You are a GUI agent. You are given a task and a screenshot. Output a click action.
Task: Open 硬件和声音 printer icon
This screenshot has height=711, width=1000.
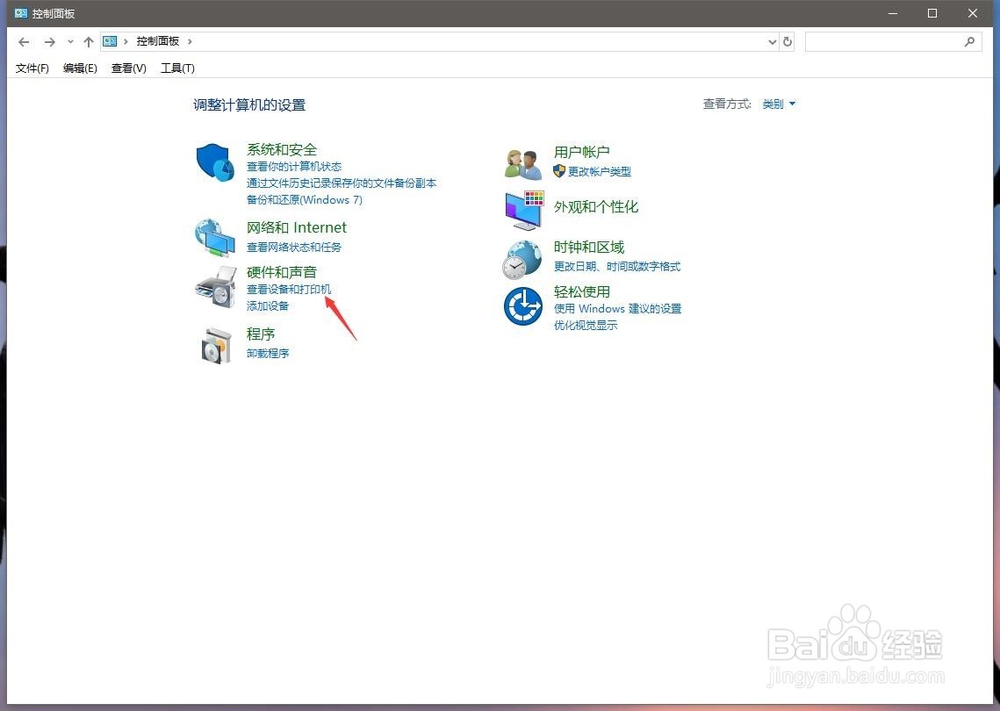(x=216, y=290)
